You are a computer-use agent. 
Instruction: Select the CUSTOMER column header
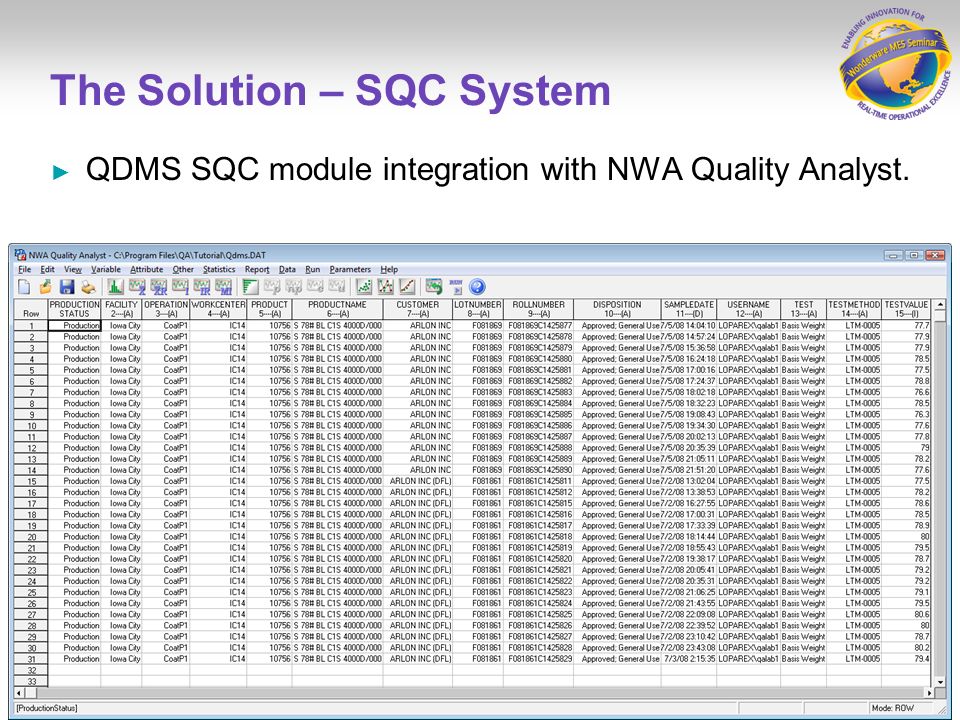[x=418, y=309]
